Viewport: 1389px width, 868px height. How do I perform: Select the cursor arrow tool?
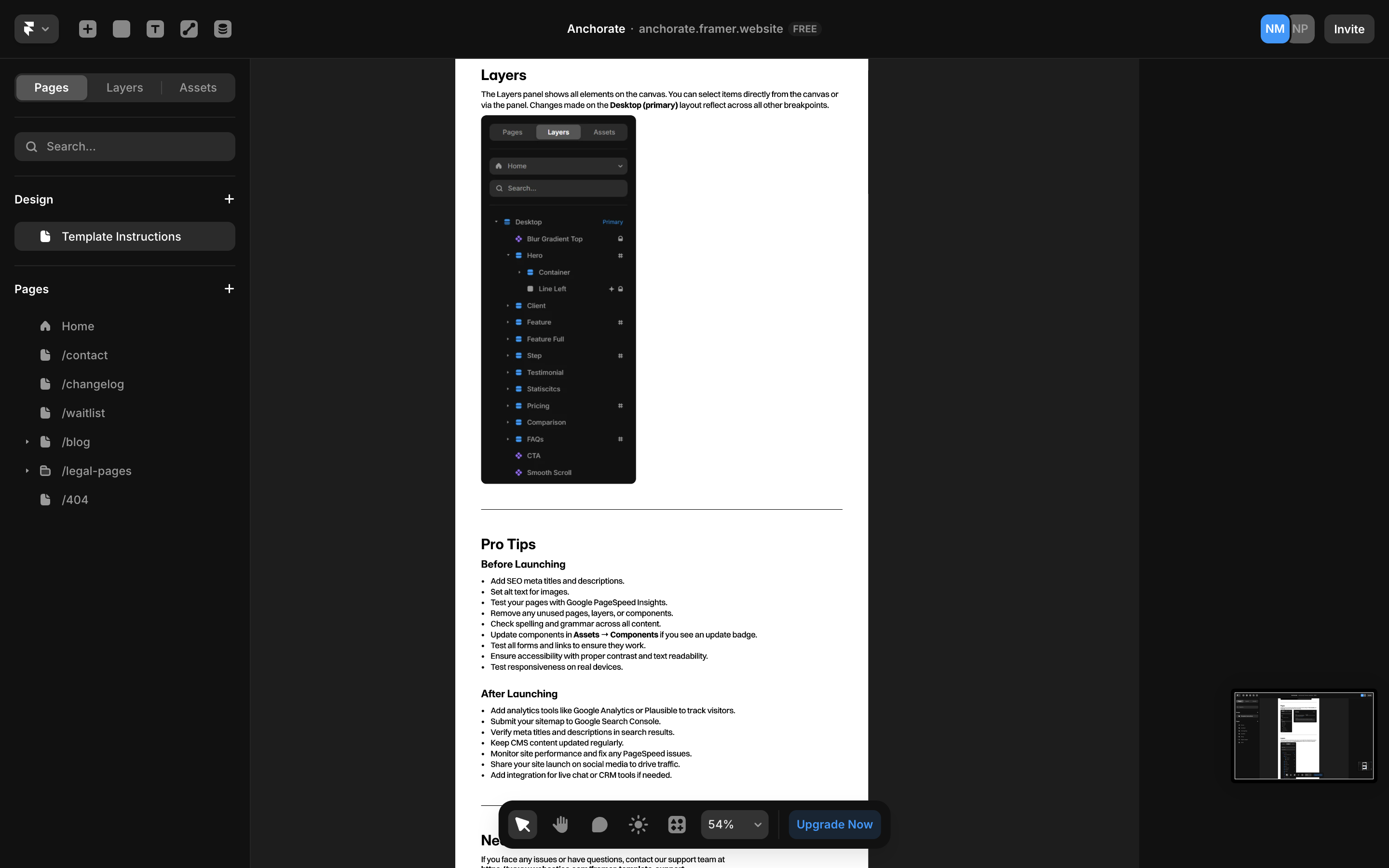(x=522, y=824)
